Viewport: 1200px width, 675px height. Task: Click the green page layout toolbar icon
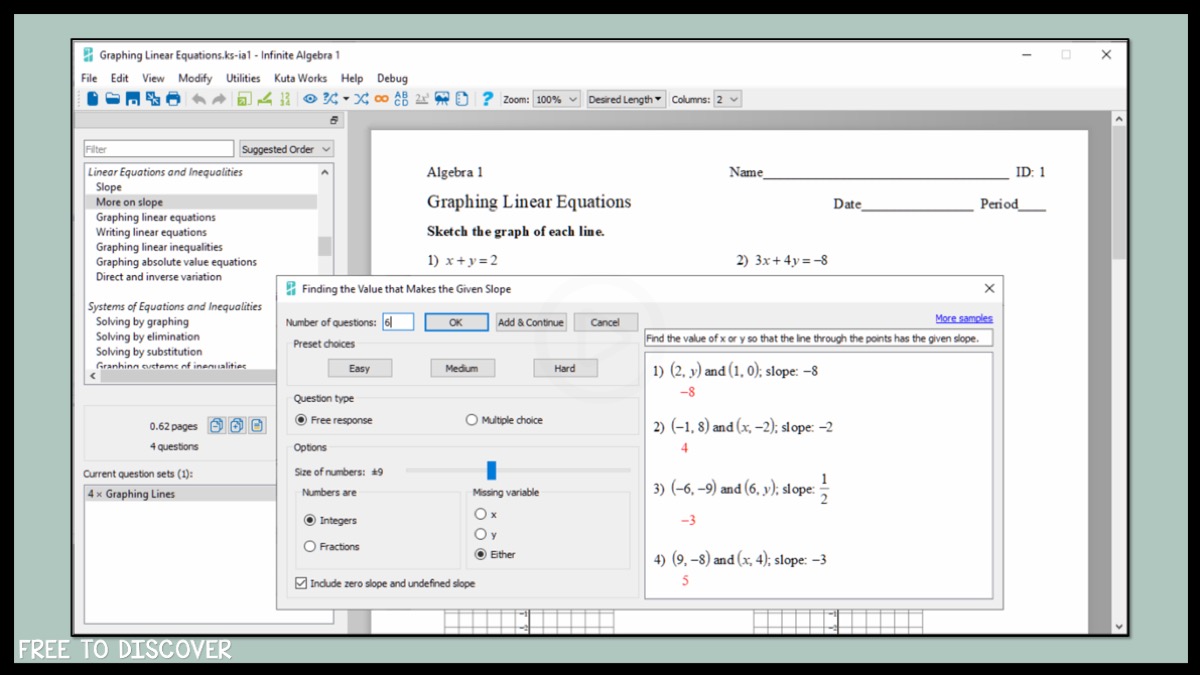(244, 99)
